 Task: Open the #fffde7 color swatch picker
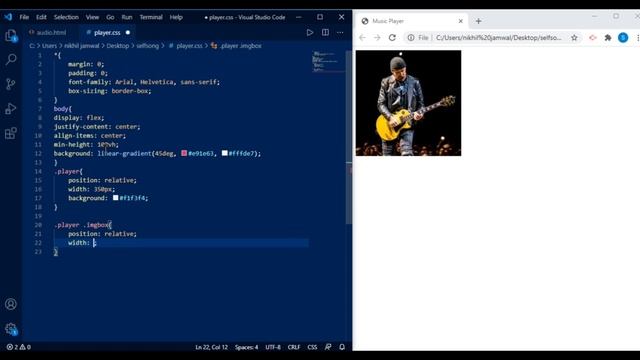pos(224,153)
